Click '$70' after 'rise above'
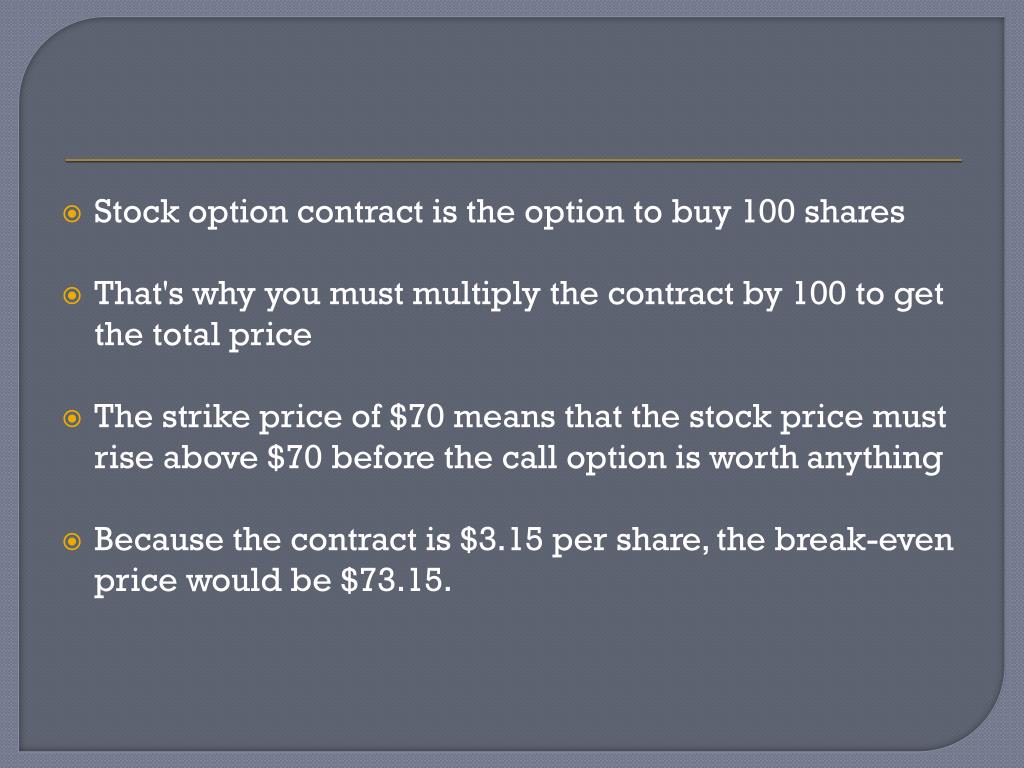This screenshot has height=768, width=1024. [295, 457]
